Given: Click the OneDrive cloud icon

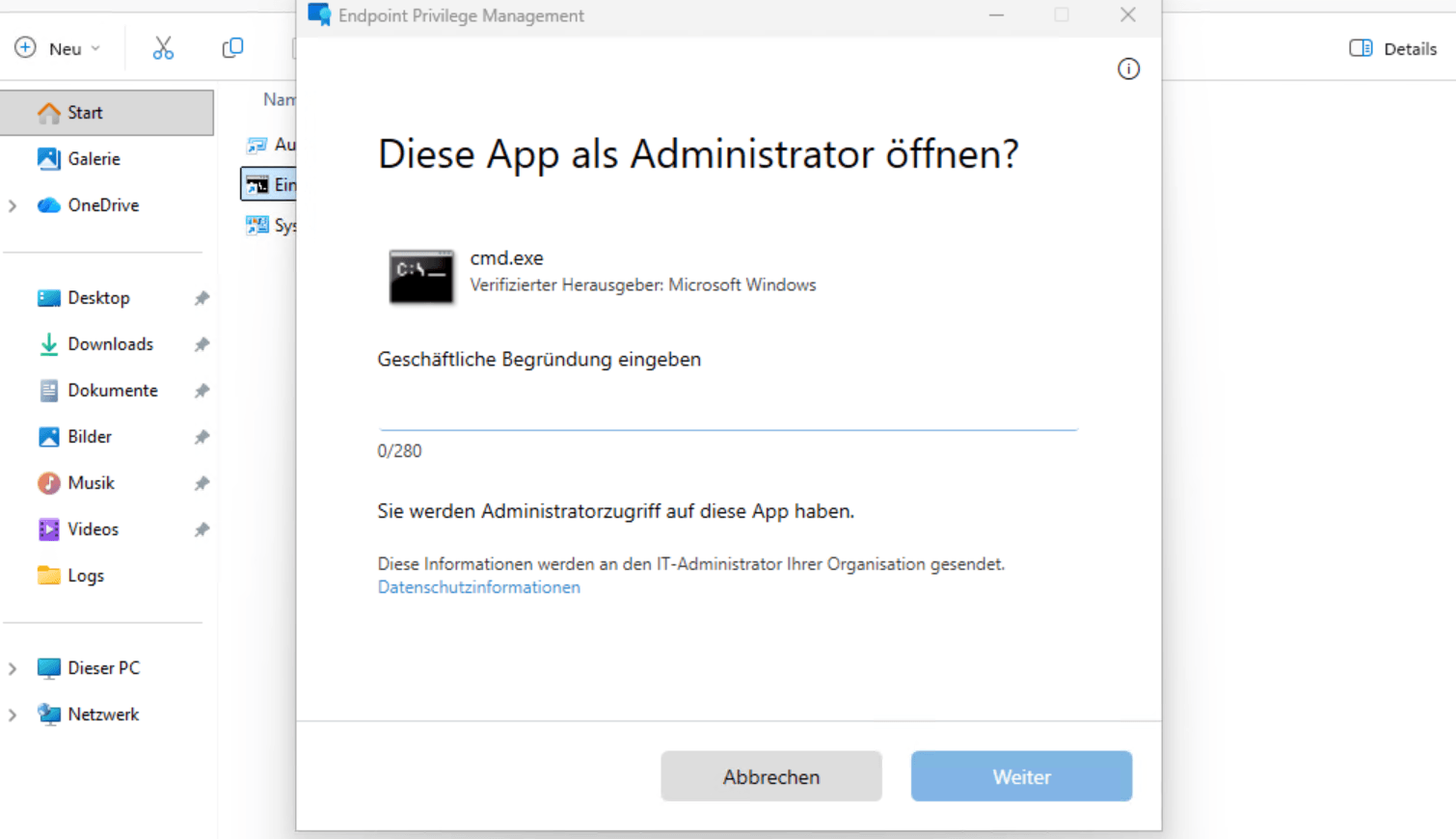Looking at the screenshot, I should point(48,204).
